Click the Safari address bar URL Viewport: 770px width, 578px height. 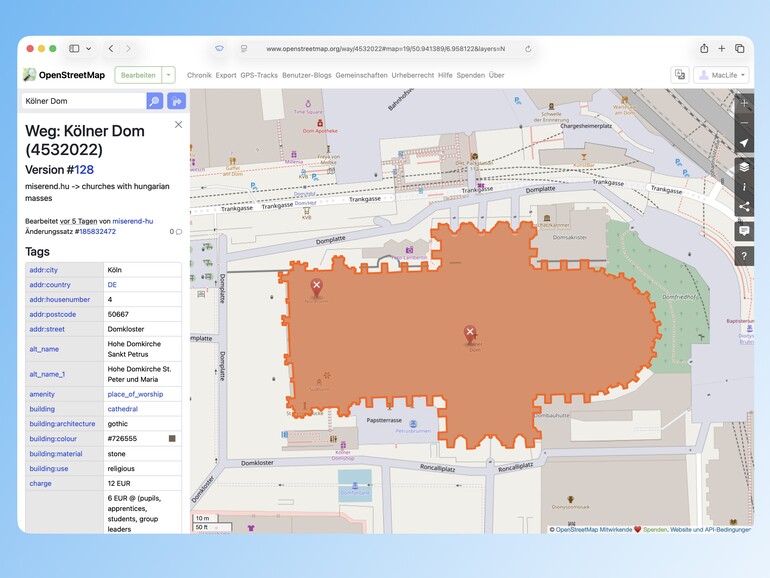point(385,49)
